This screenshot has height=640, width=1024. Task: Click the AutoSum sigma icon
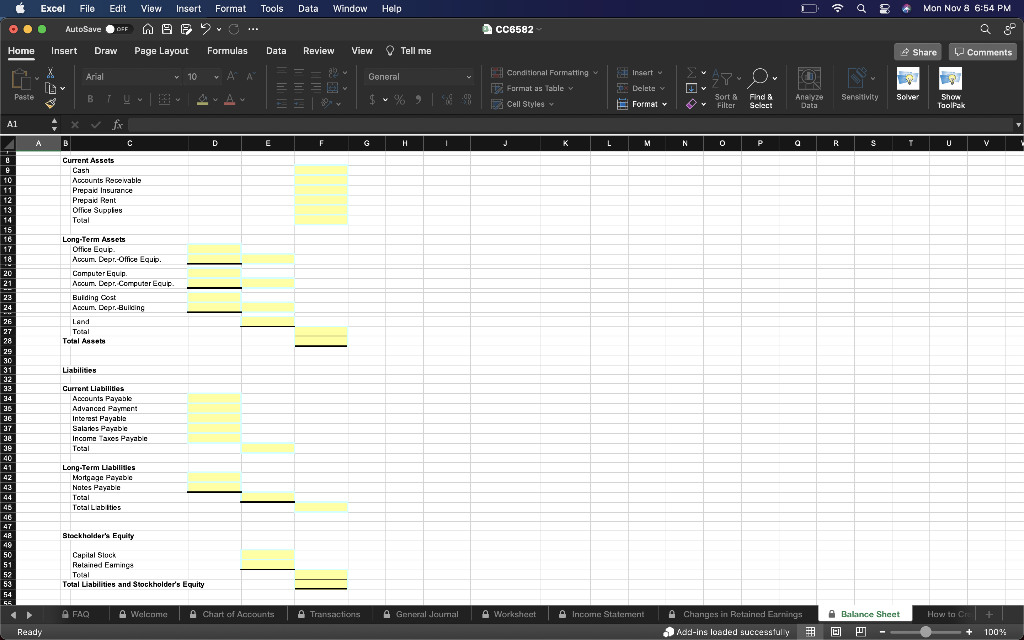[692, 72]
